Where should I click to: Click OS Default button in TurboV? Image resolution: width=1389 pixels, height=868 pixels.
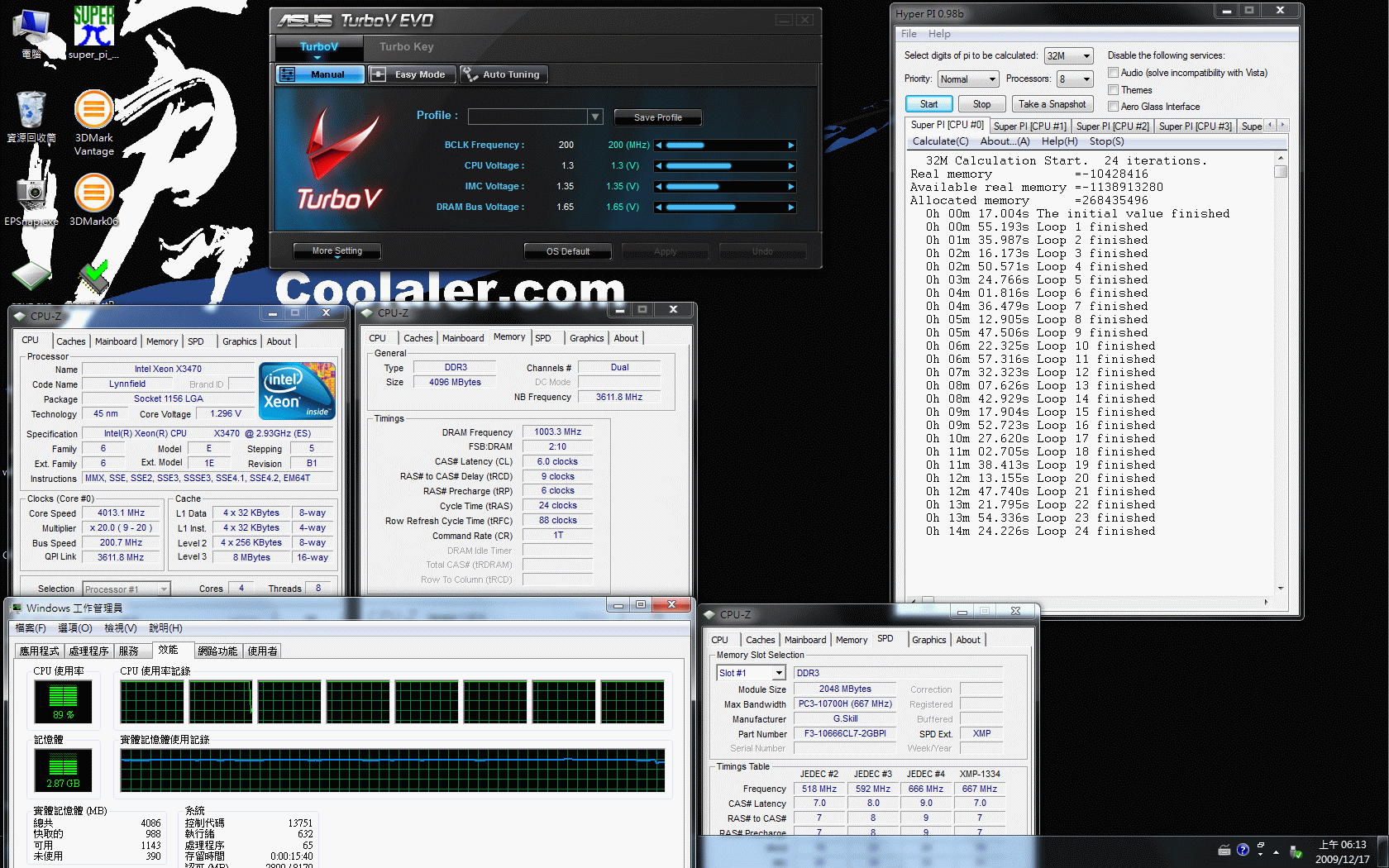[x=568, y=251]
